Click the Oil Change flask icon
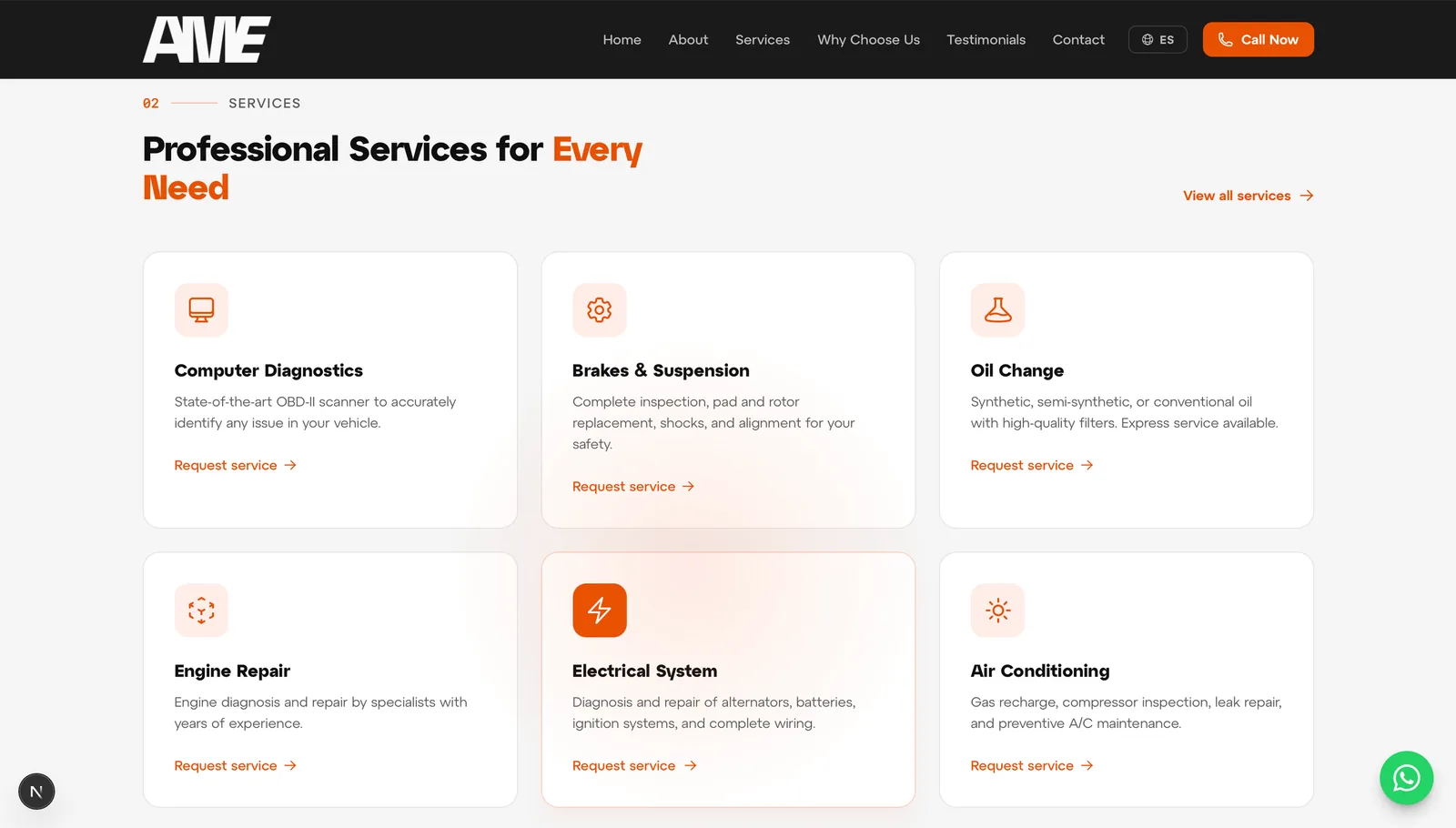The width and height of the screenshot is (1456, 828). (x=997, y=310)
